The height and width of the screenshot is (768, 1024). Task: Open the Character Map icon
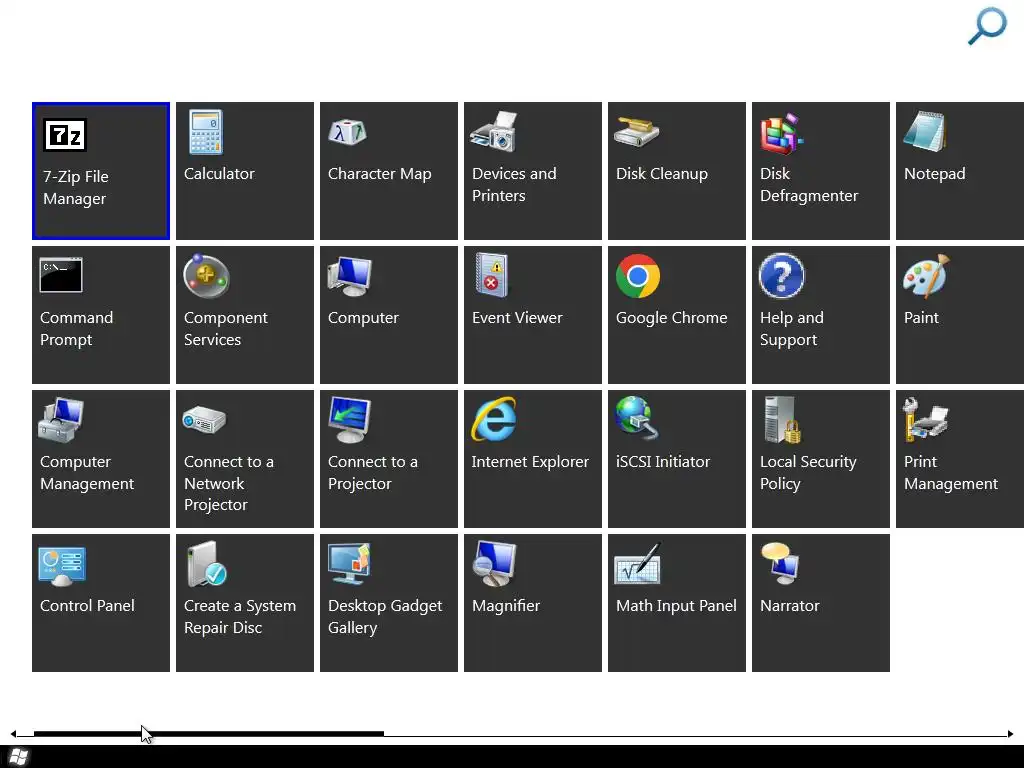[x=347, y=132]
